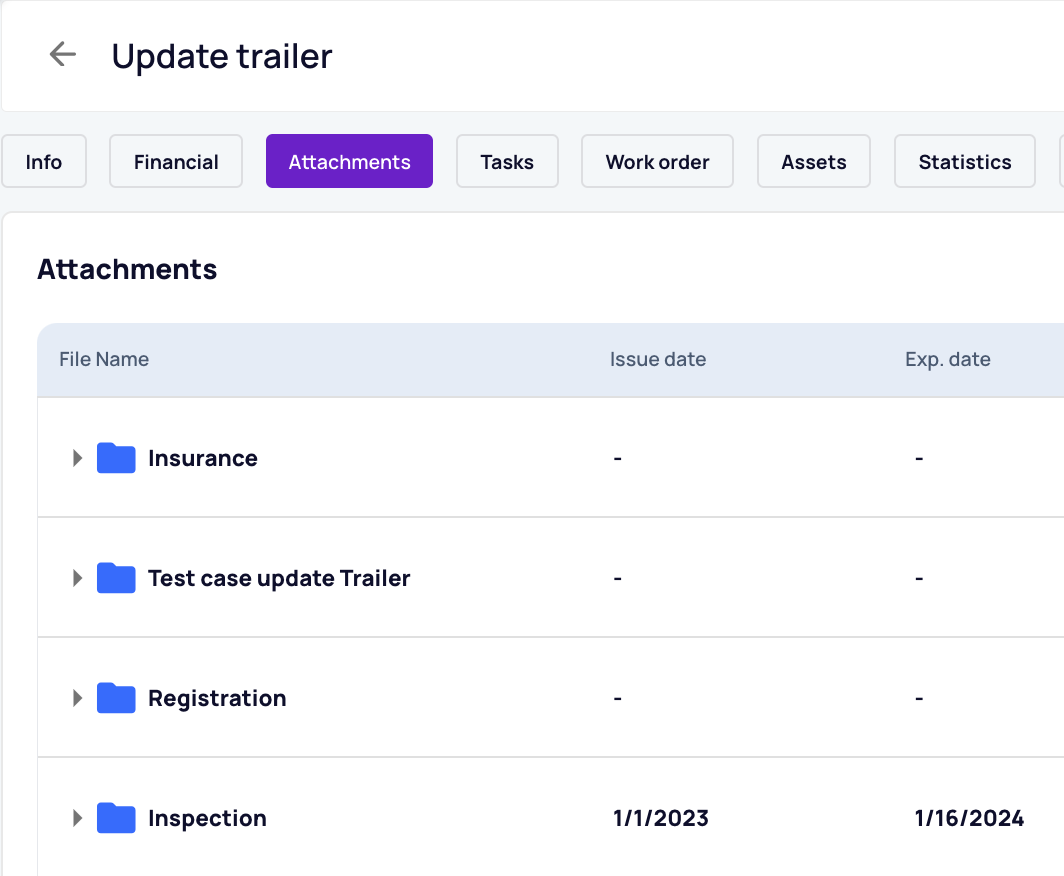
Task: Expand the Test case update Trailer folder
Action: coord(77,578)
